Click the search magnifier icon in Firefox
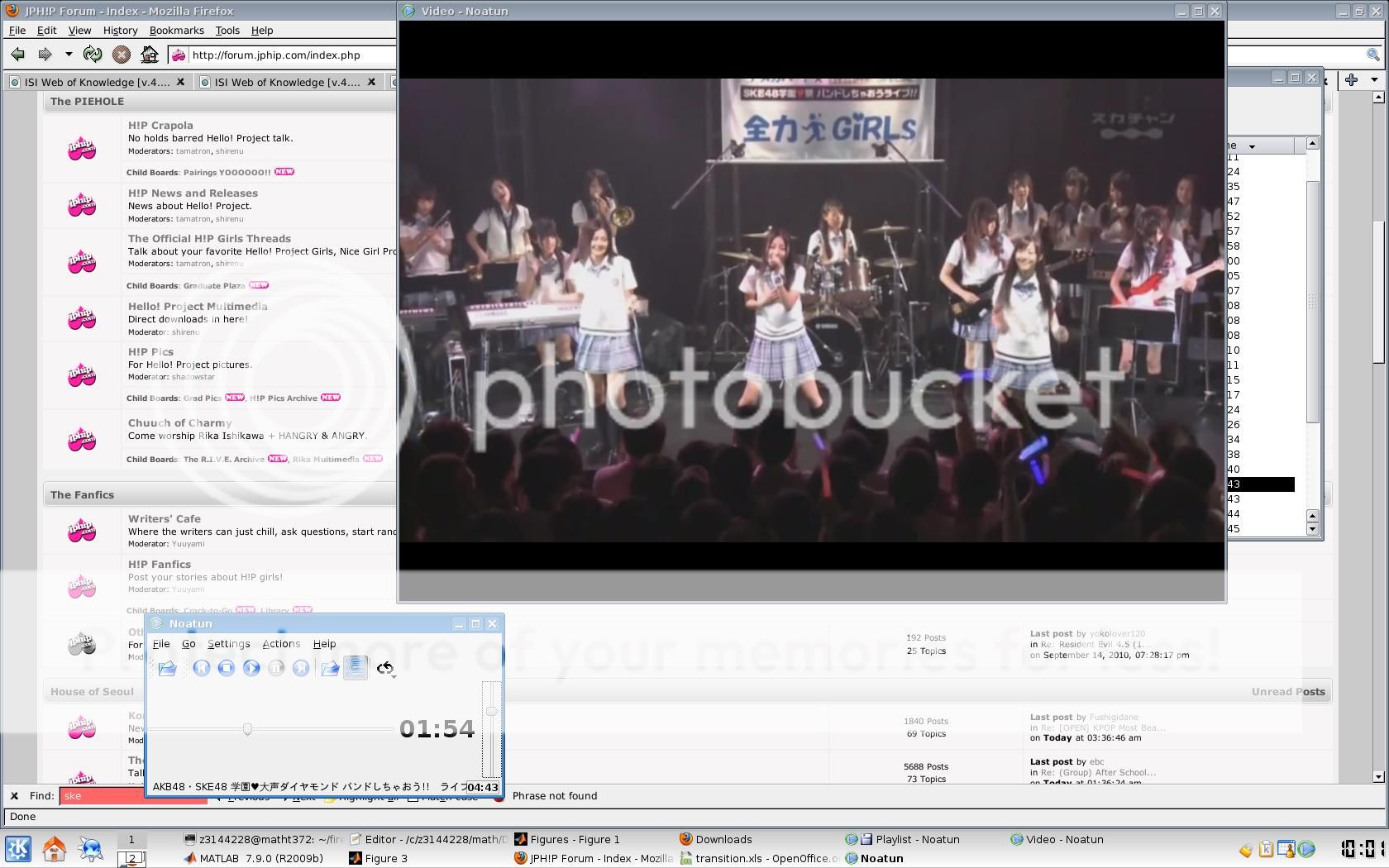Viewport: 1389px width, 868px height. click(1373, 55)
